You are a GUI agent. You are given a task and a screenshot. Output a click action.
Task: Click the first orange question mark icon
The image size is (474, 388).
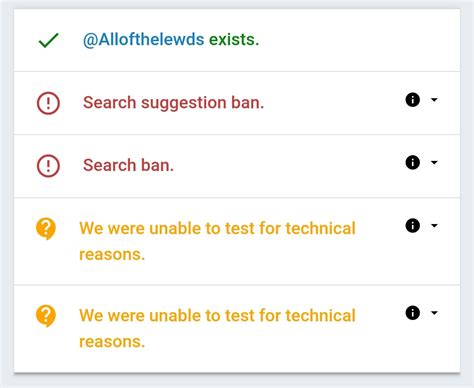pos(46,229)
